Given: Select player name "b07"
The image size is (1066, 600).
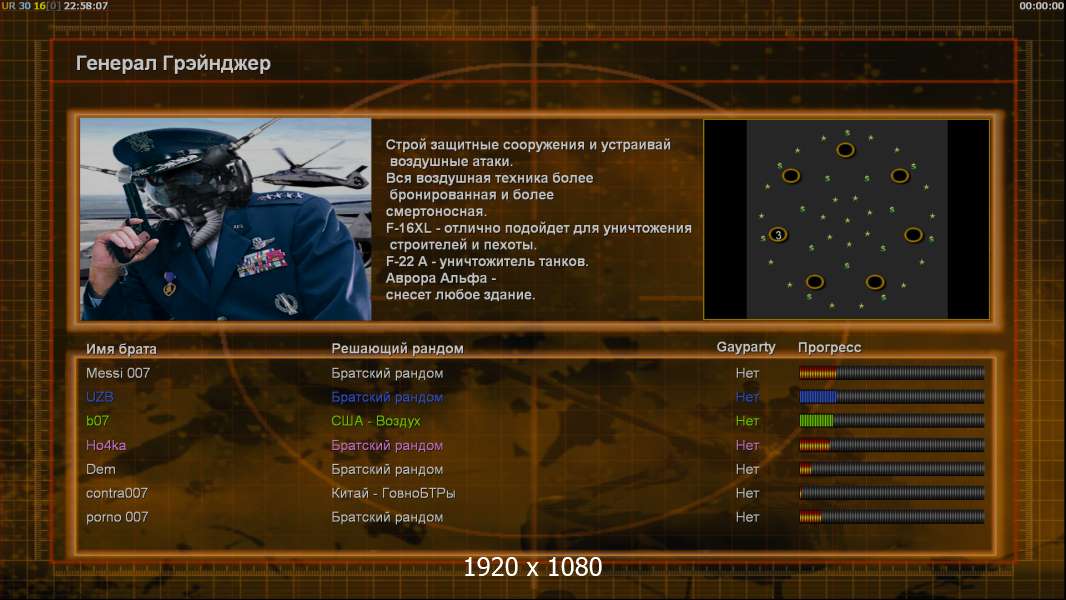Looking at the screenshot, I should point(97,421).
